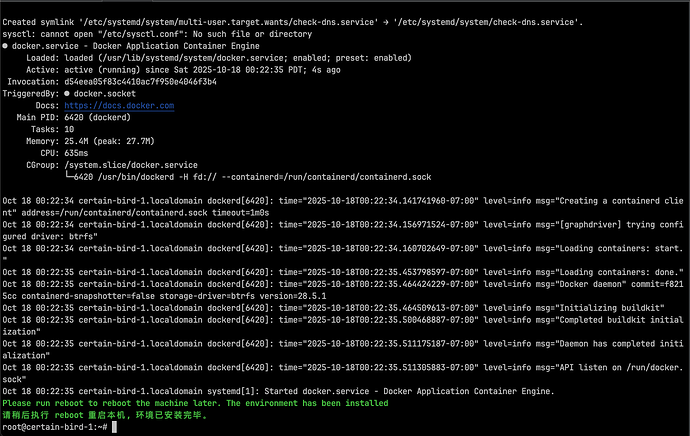Click the '/usr/bin/dockerd -H fd://' process line

[248, 177]
